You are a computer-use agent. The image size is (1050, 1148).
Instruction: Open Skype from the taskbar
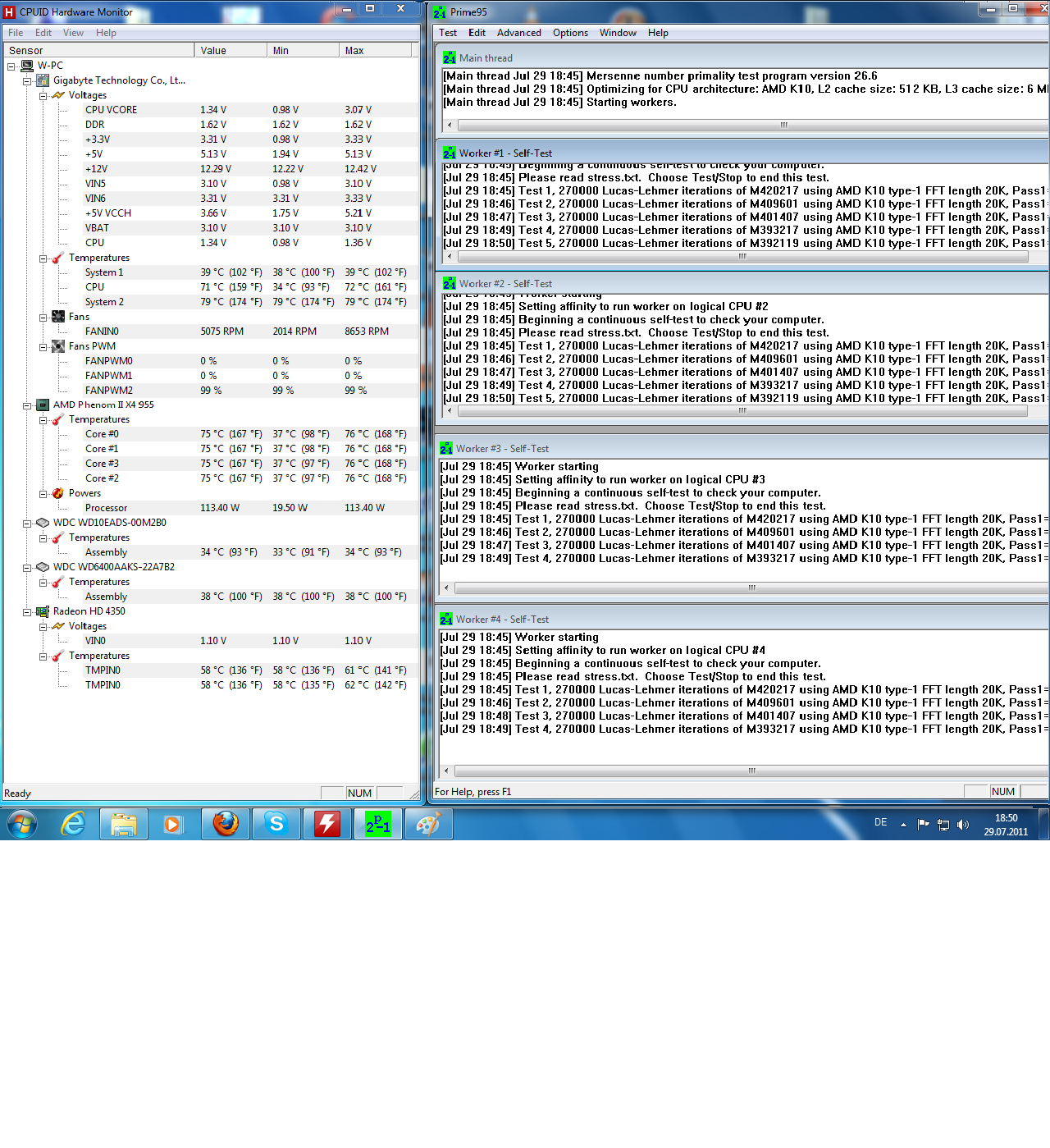pyautogui.click(x=276, y=824)
